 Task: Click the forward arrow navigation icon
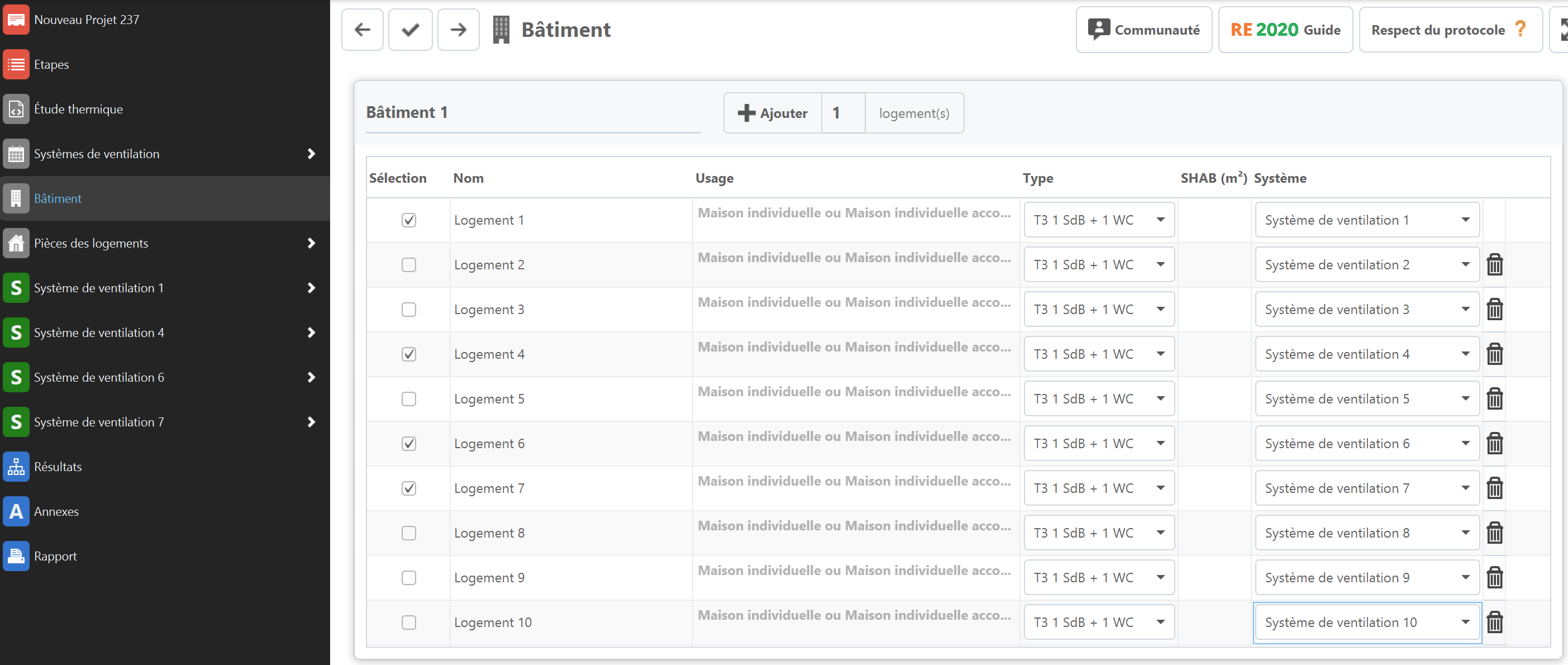pyautogui.click(x=459, y=29)
